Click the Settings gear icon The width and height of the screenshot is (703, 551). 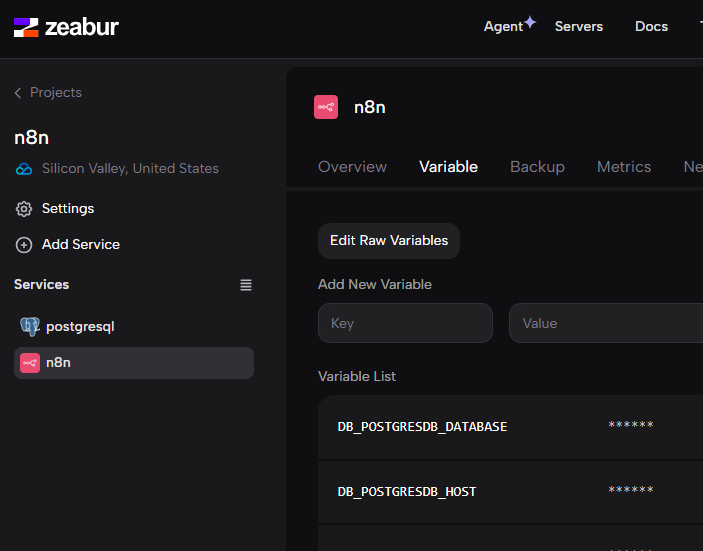[24, 209]
